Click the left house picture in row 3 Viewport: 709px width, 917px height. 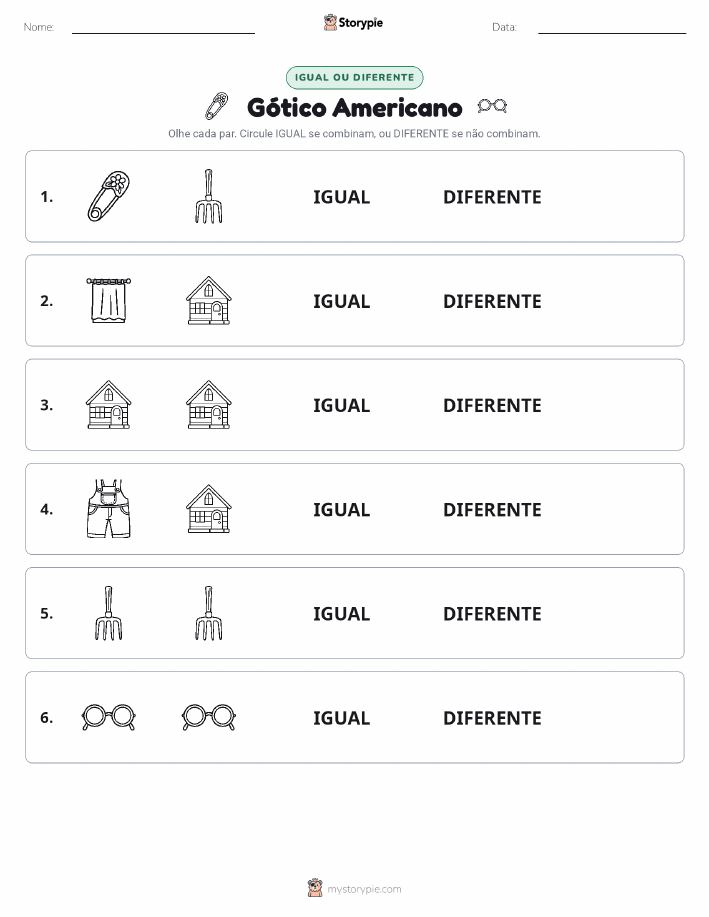pyautogui.click(x=109, y=405)
